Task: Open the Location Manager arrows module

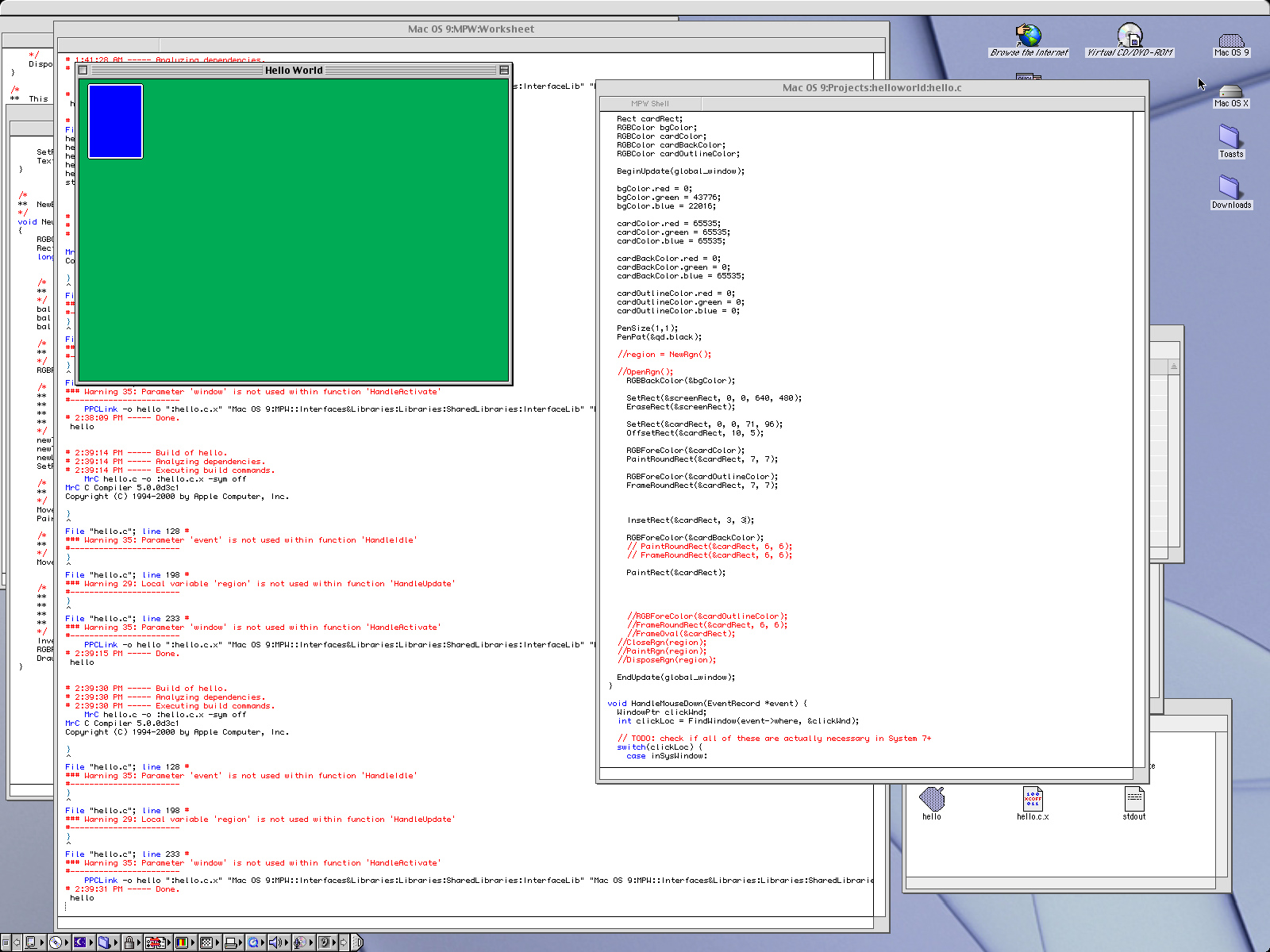Action: pos(157,942)
